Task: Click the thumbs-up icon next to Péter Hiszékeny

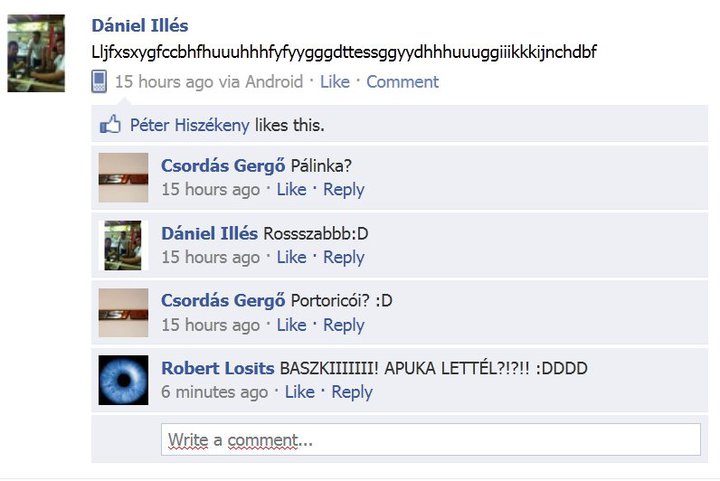Action: 110,124
